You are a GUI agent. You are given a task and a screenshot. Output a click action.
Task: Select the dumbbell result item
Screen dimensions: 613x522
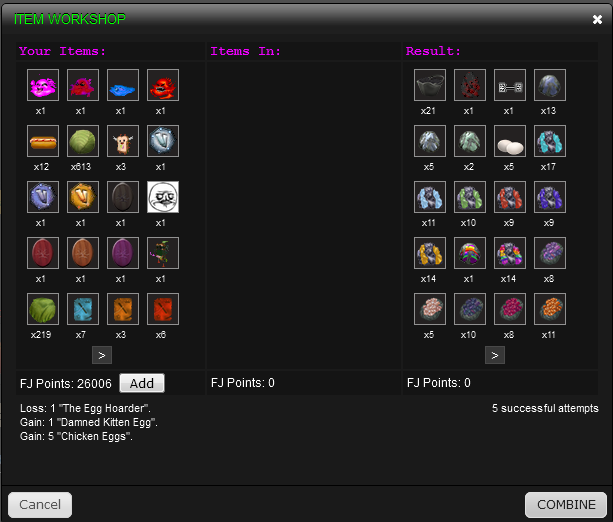[x=510, y=85]
